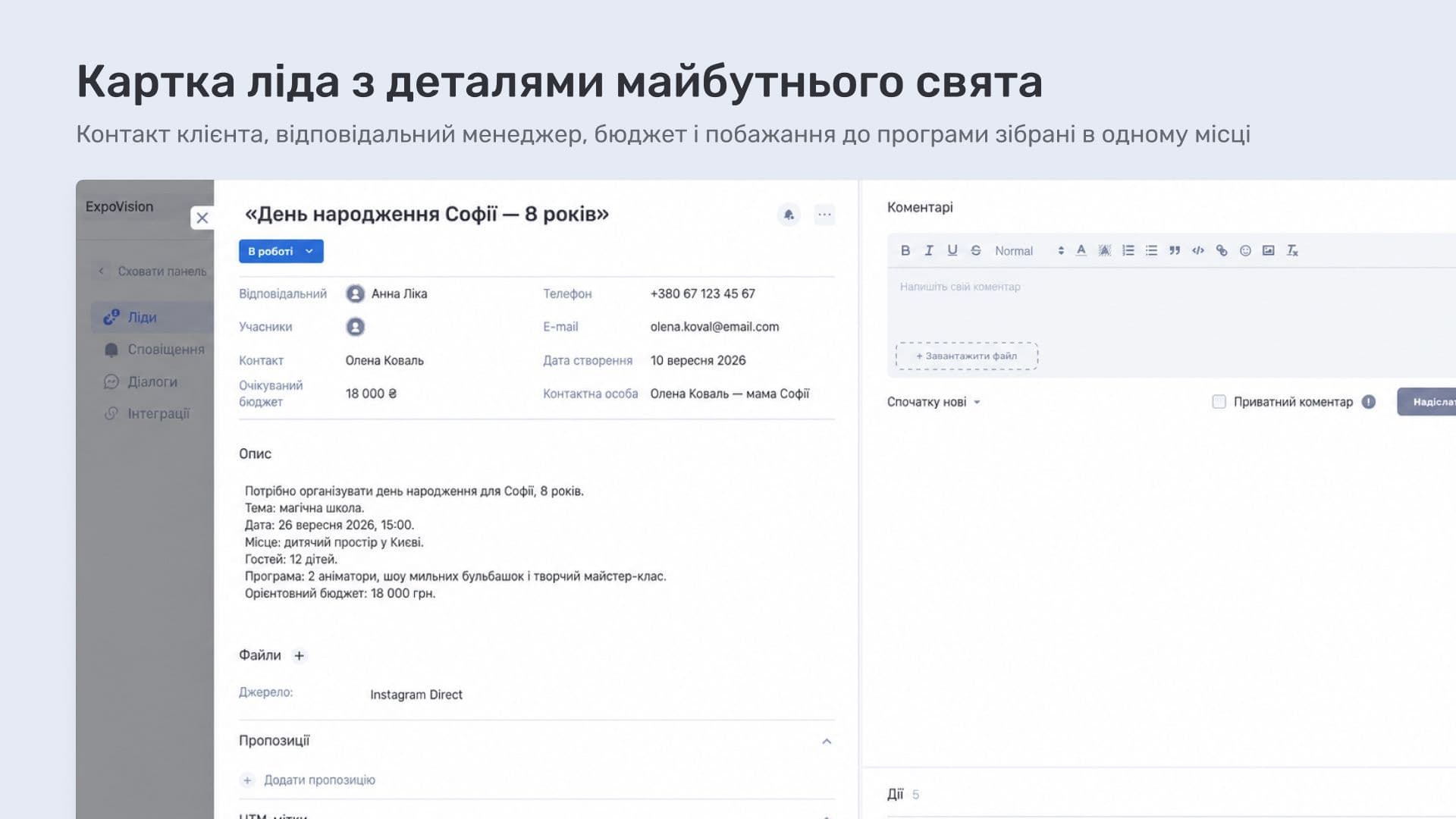Apply underline in comment editor
Viewport: 1456px width, 819px height.
click(952, 251)
